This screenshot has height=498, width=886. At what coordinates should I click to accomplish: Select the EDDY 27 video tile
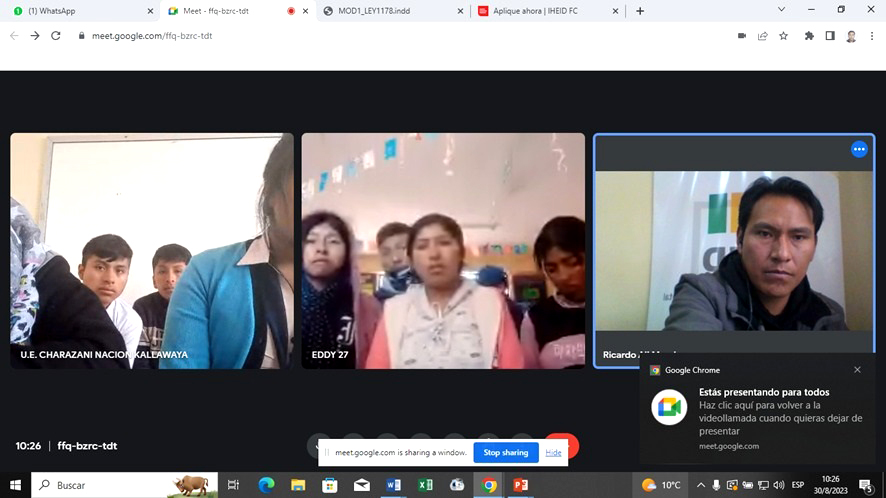(x=443, y=250)
